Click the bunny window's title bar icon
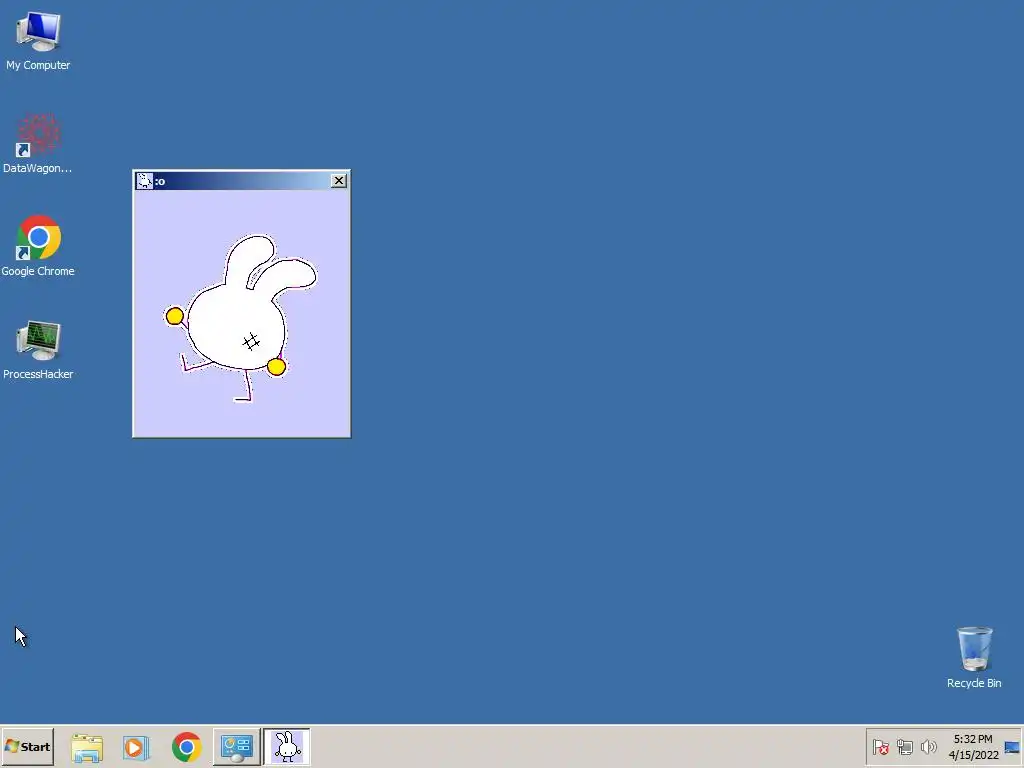 coord(144,181)
